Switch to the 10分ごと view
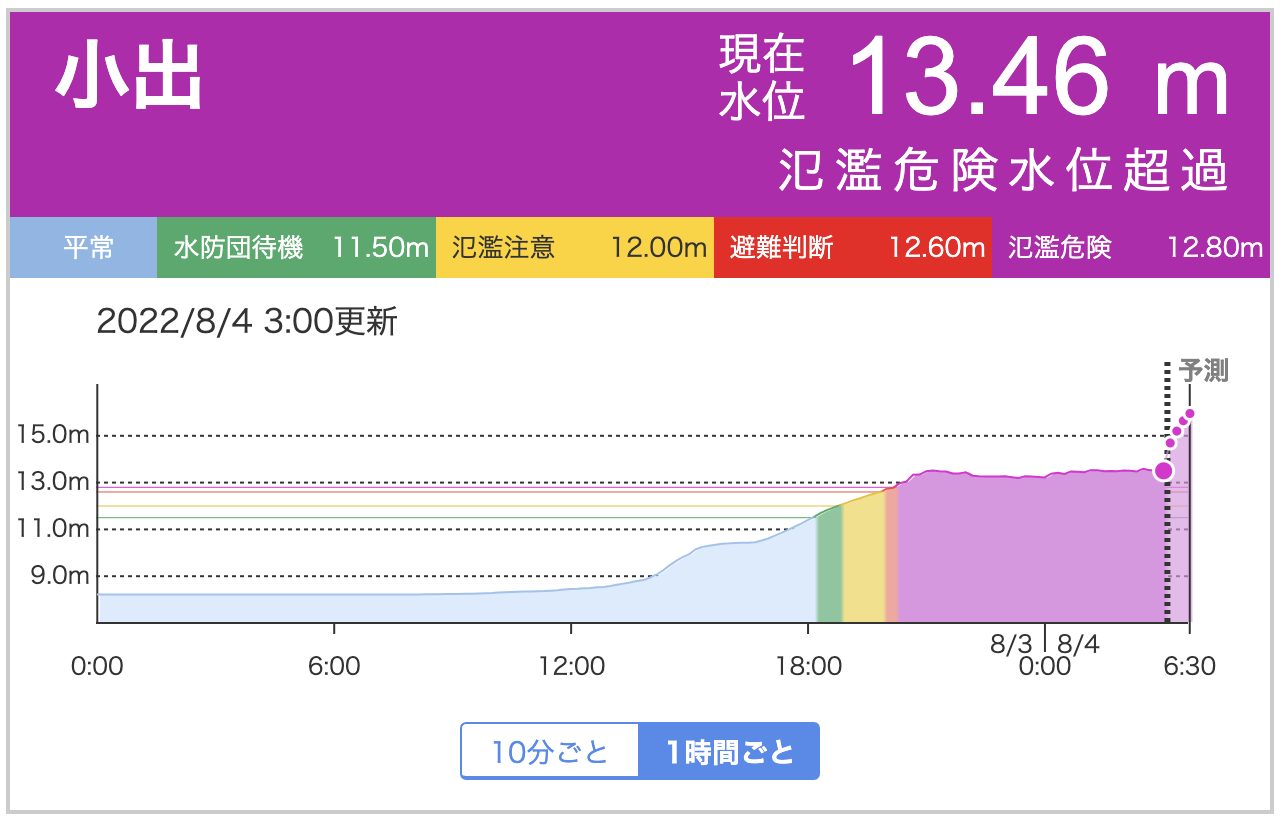This screenshot has width=1286, height=830. pos(549,752)
